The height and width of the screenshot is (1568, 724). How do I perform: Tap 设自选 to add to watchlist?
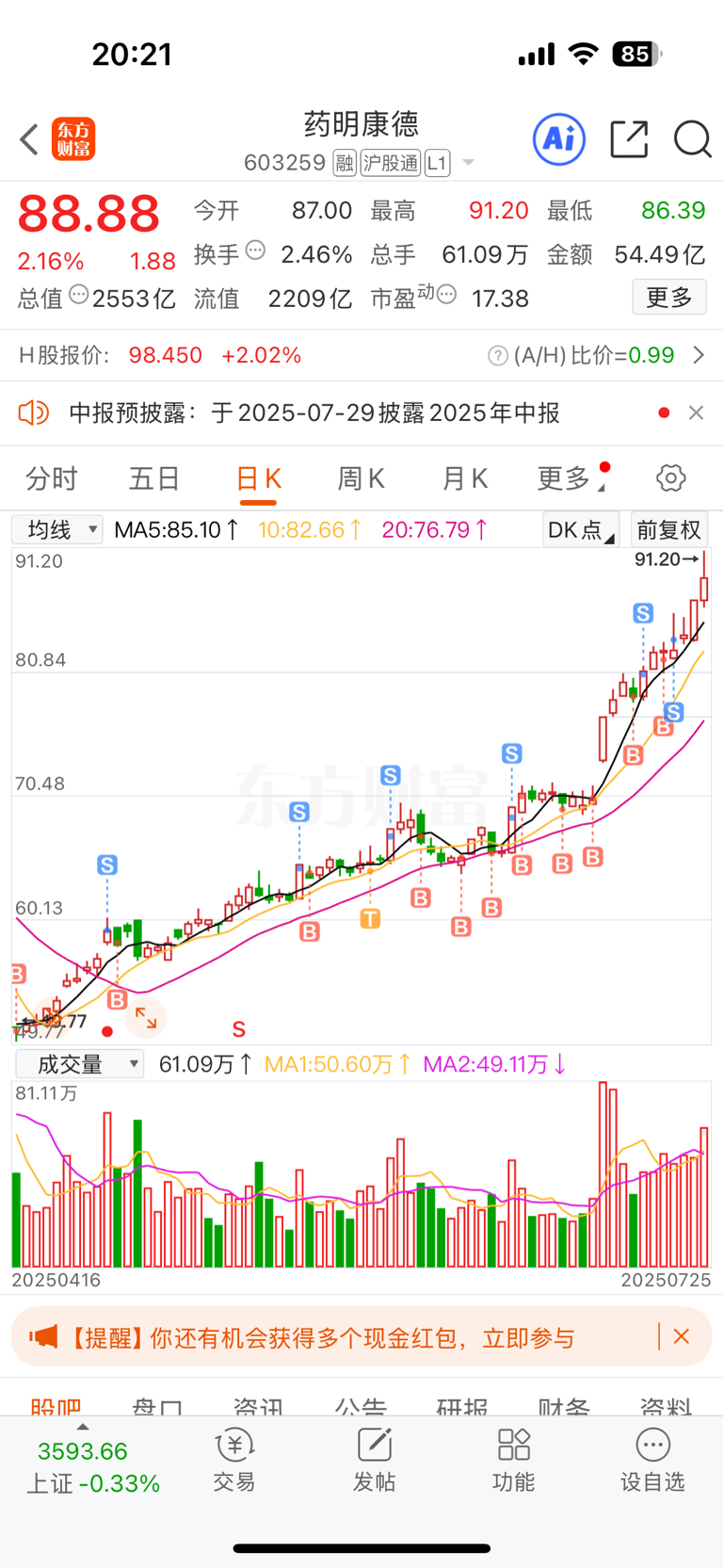pyautogui.click(x=652, y=1462)
